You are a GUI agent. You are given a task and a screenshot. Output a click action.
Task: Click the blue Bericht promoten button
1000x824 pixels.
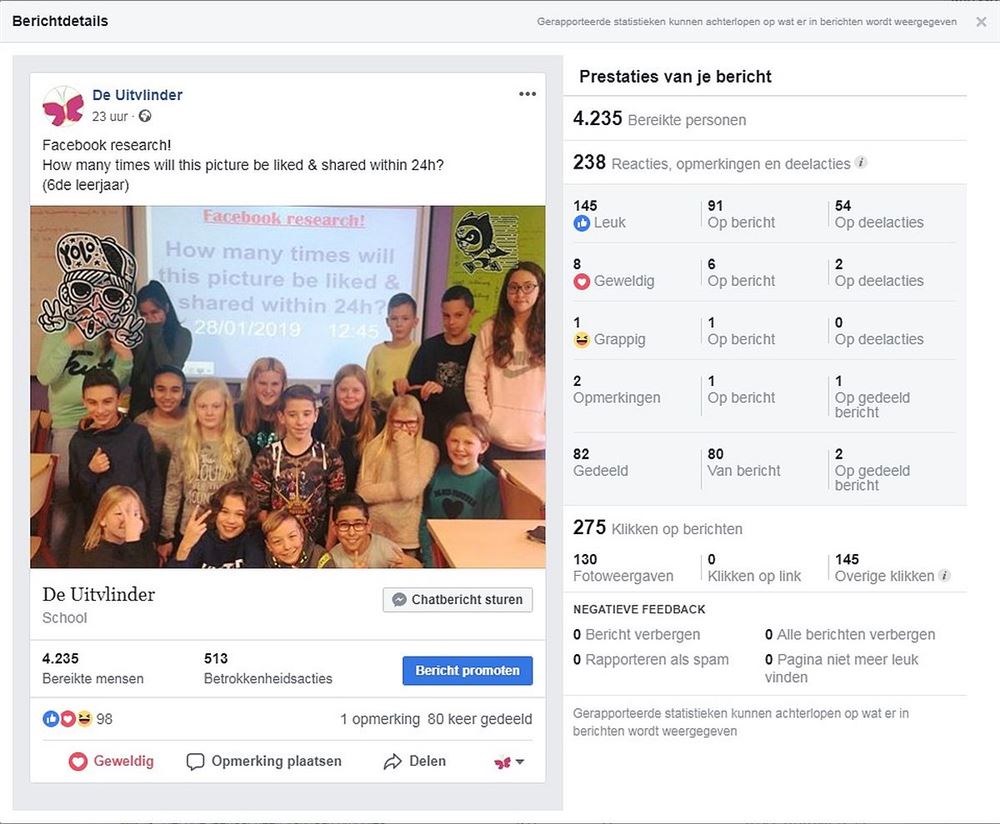467,670
